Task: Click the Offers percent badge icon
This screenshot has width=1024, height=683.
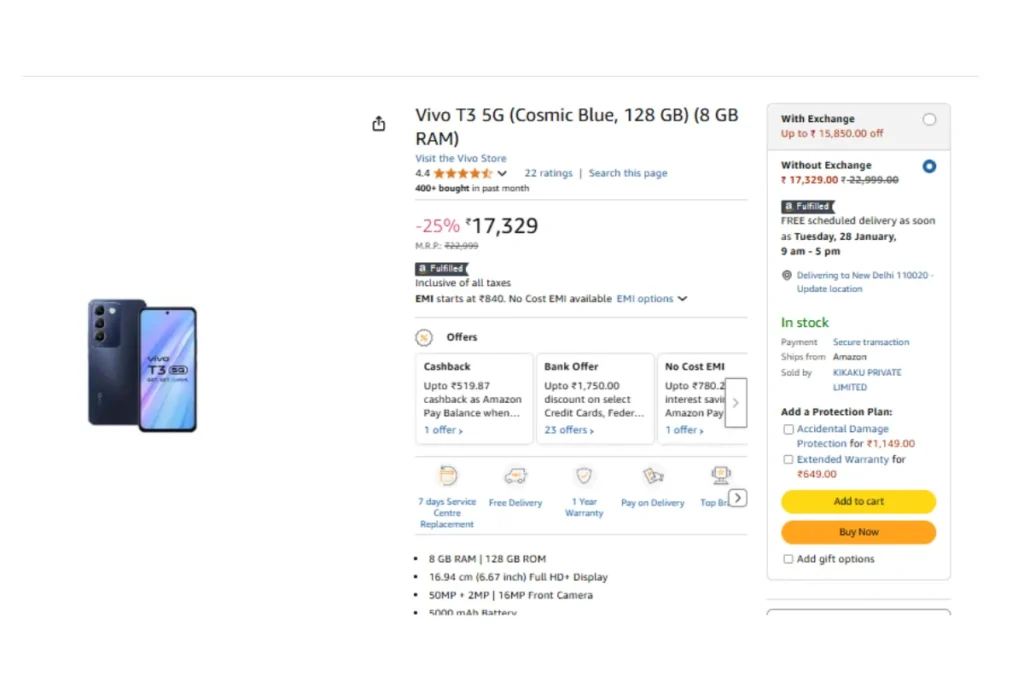Action: (424, 338)
